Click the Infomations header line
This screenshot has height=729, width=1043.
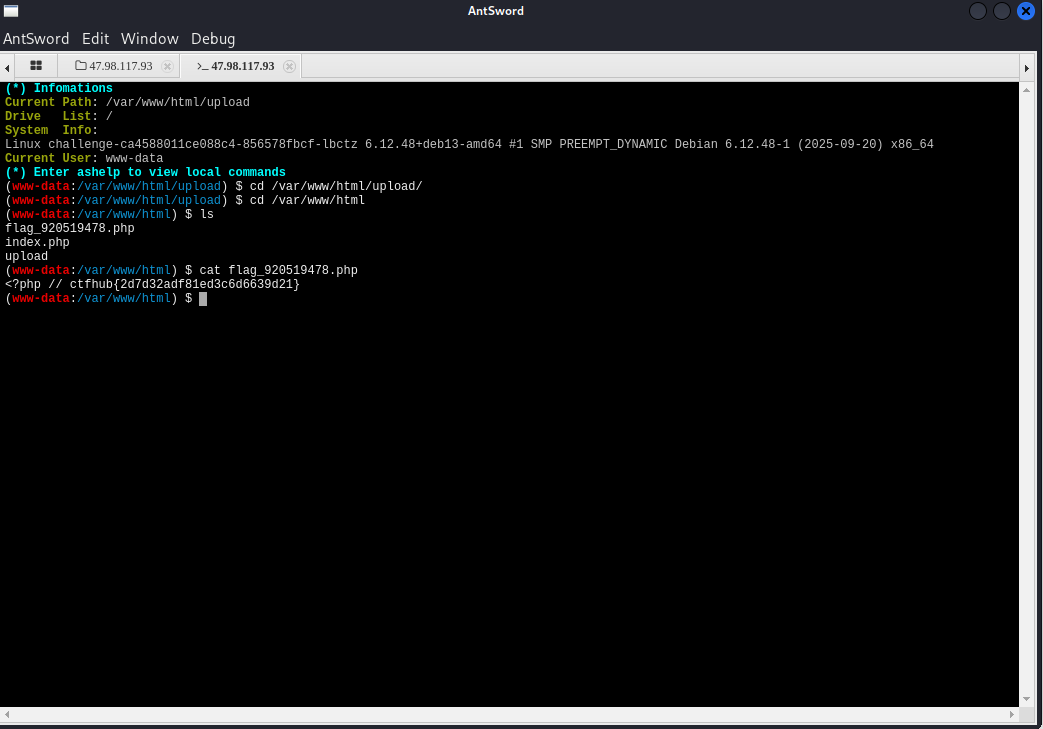point(59,88)
